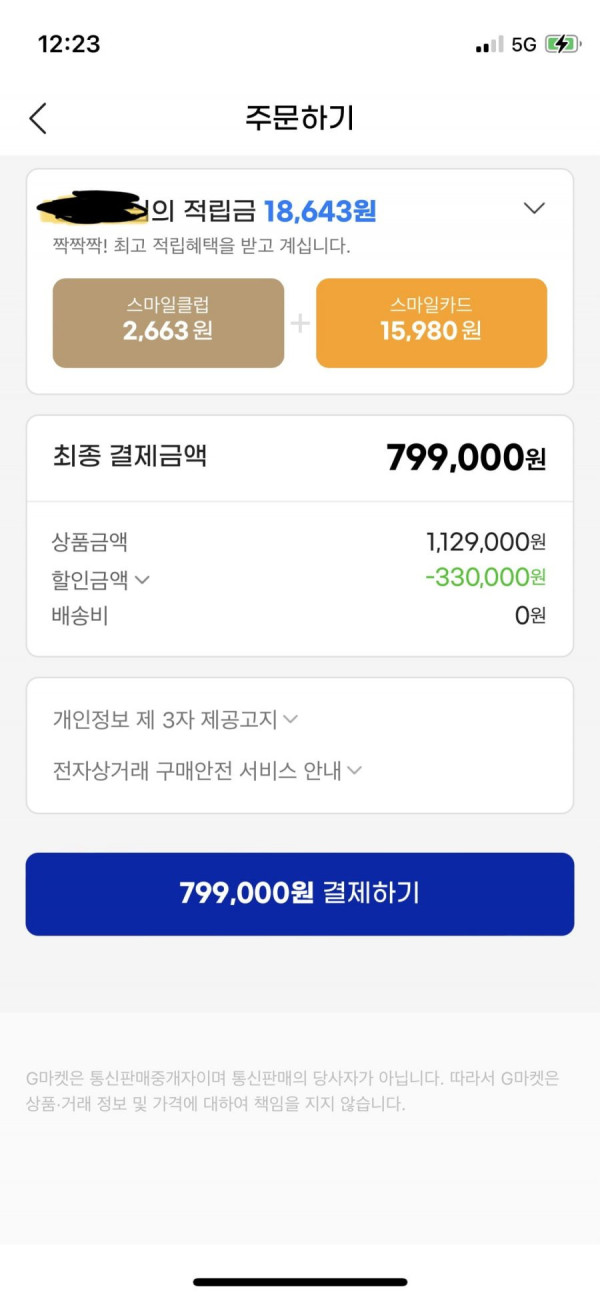This screenshot has width=600, height=1299.
Task: Tap the 상품금액 1,129,000원 row
Action: [300, 542]
